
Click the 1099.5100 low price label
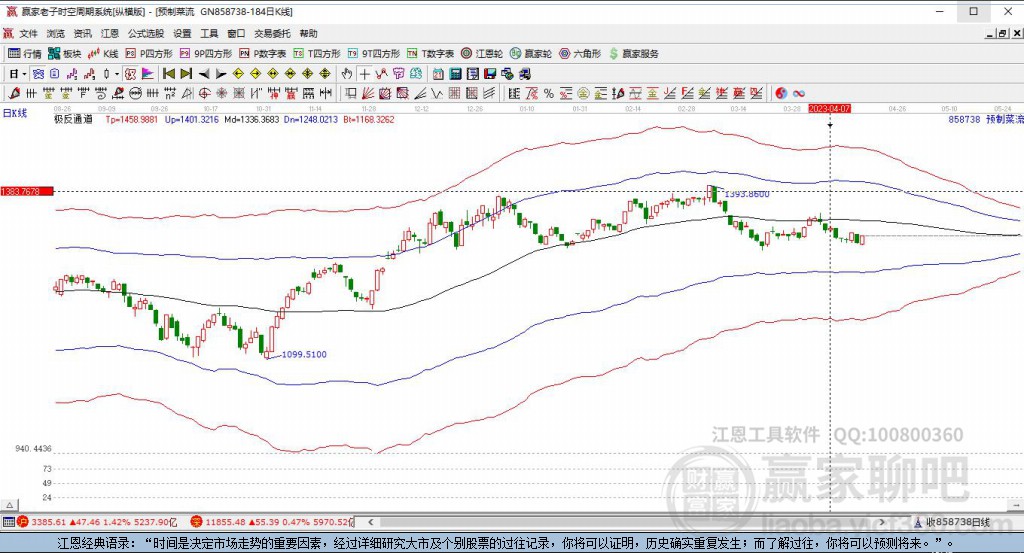coord(304,355)
